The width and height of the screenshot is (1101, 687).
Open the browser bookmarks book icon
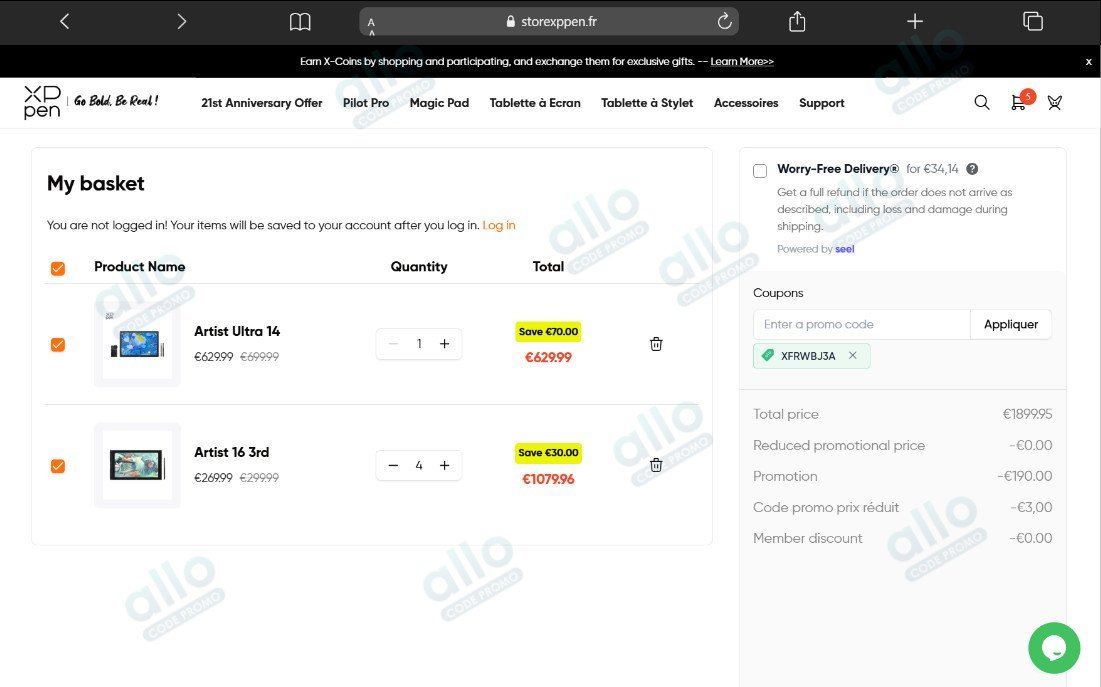300,22
